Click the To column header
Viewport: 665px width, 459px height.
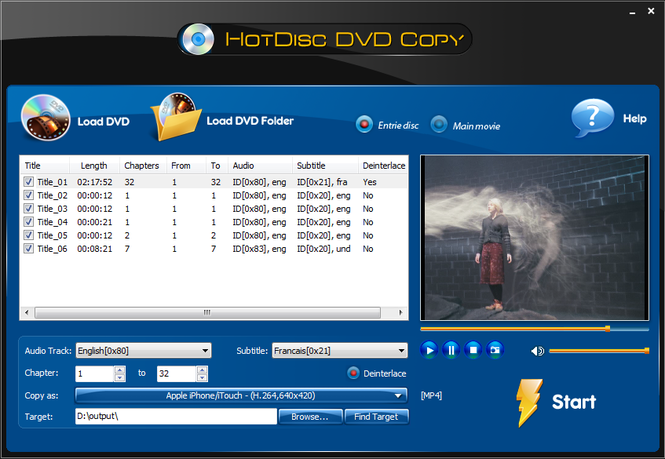coord(217,165)
